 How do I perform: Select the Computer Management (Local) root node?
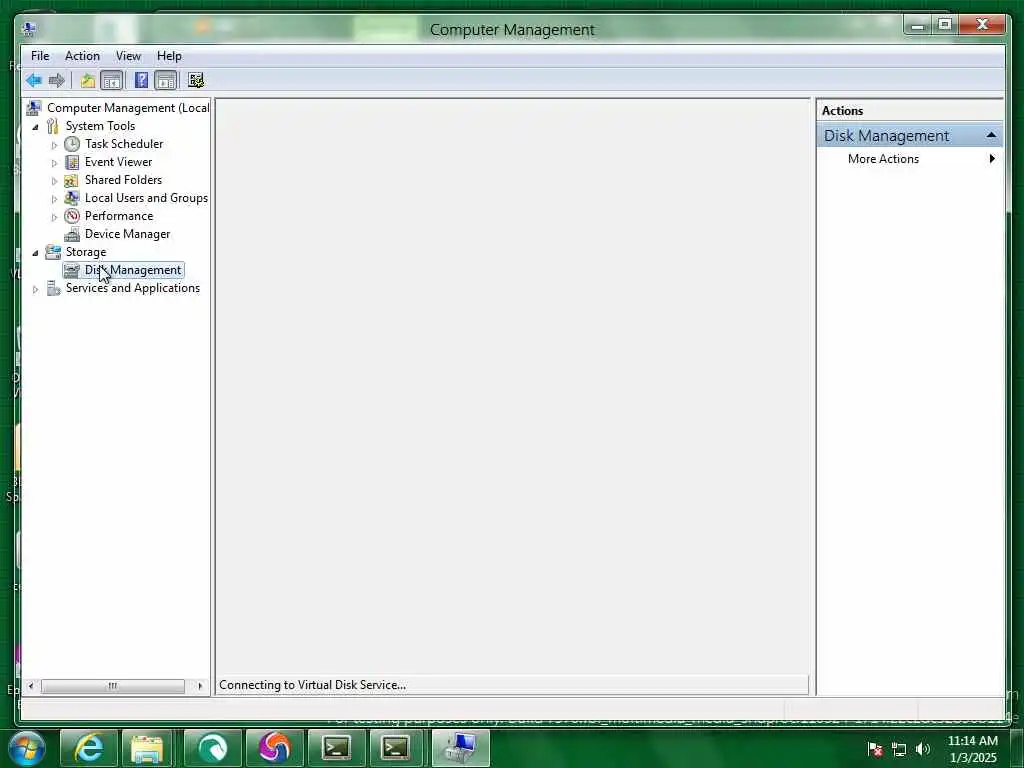[x=128, y=108]
